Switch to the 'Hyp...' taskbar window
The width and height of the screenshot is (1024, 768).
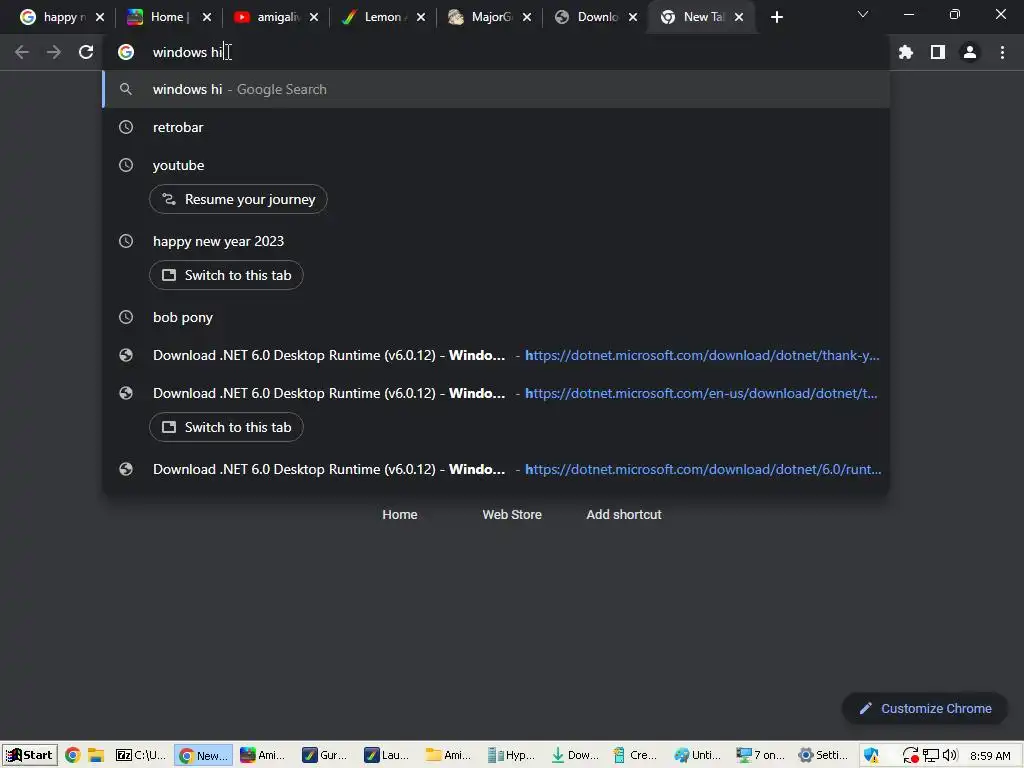click(x=511, y=756)
